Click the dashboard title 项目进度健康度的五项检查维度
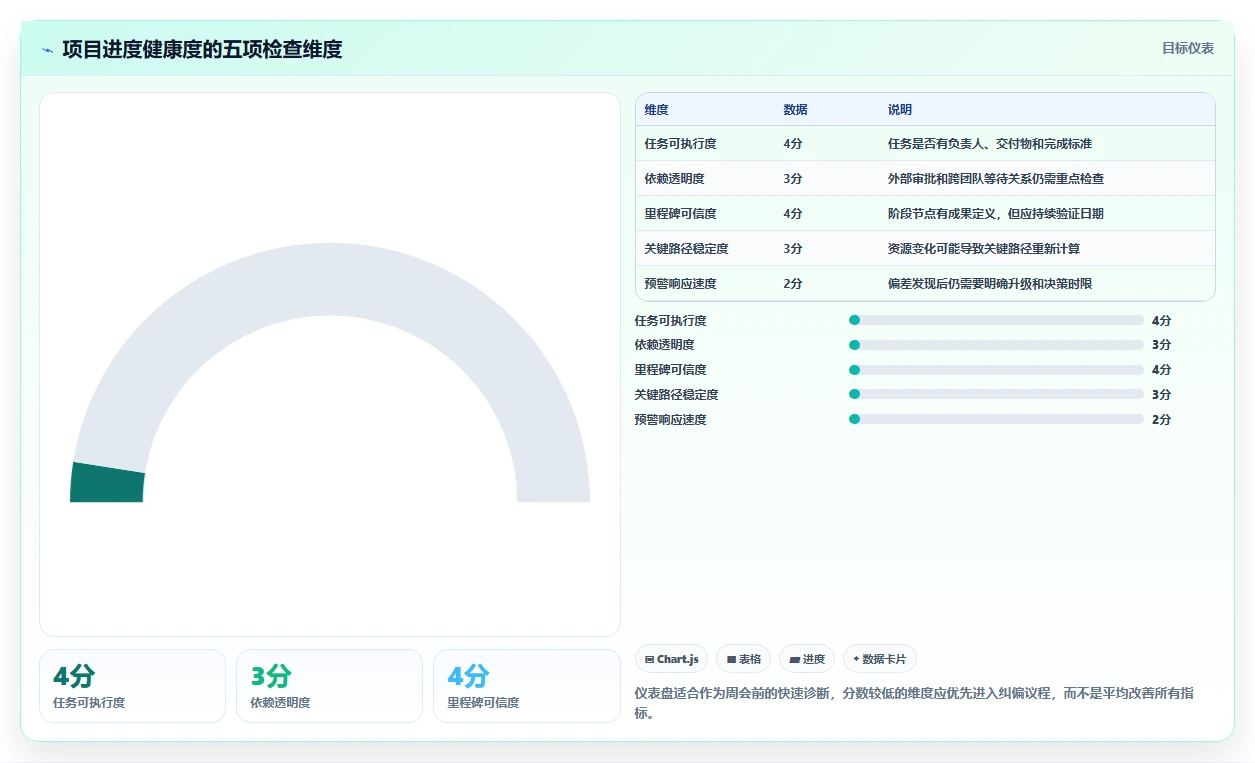Screen dimensions: 1255x763 click(x=202, y=49)
